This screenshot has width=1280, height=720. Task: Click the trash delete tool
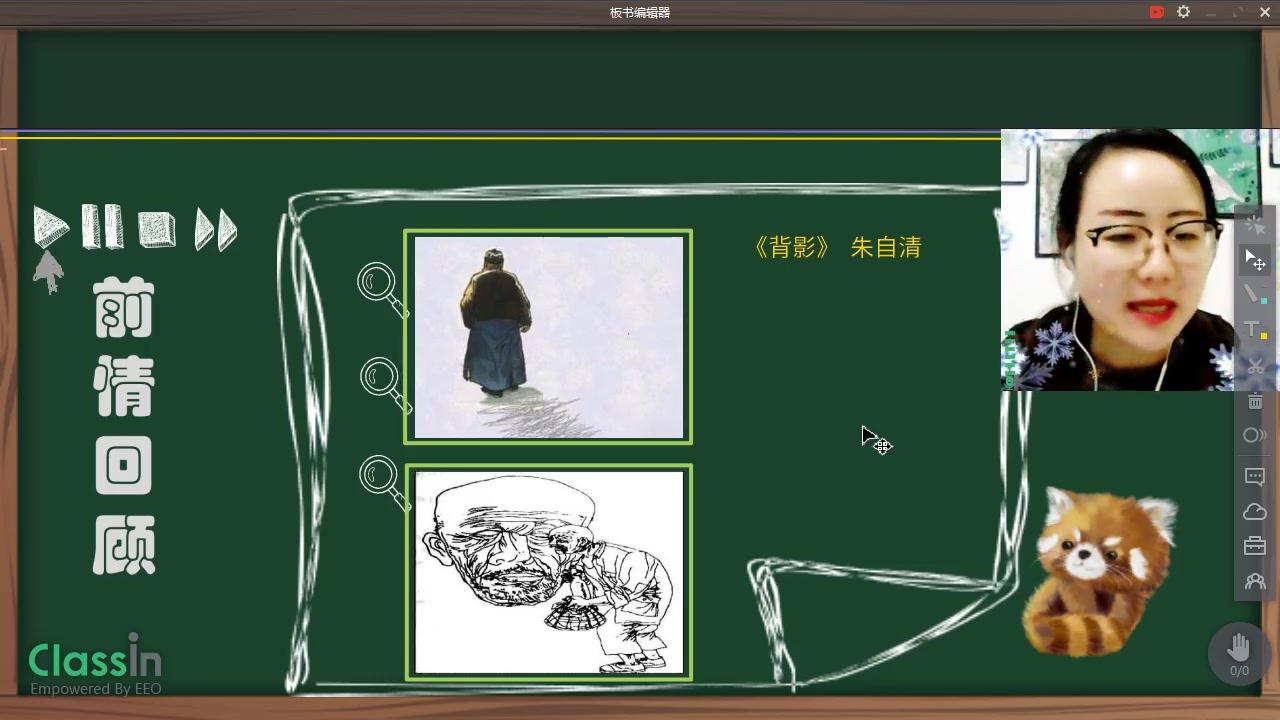tap(1255, 401)
